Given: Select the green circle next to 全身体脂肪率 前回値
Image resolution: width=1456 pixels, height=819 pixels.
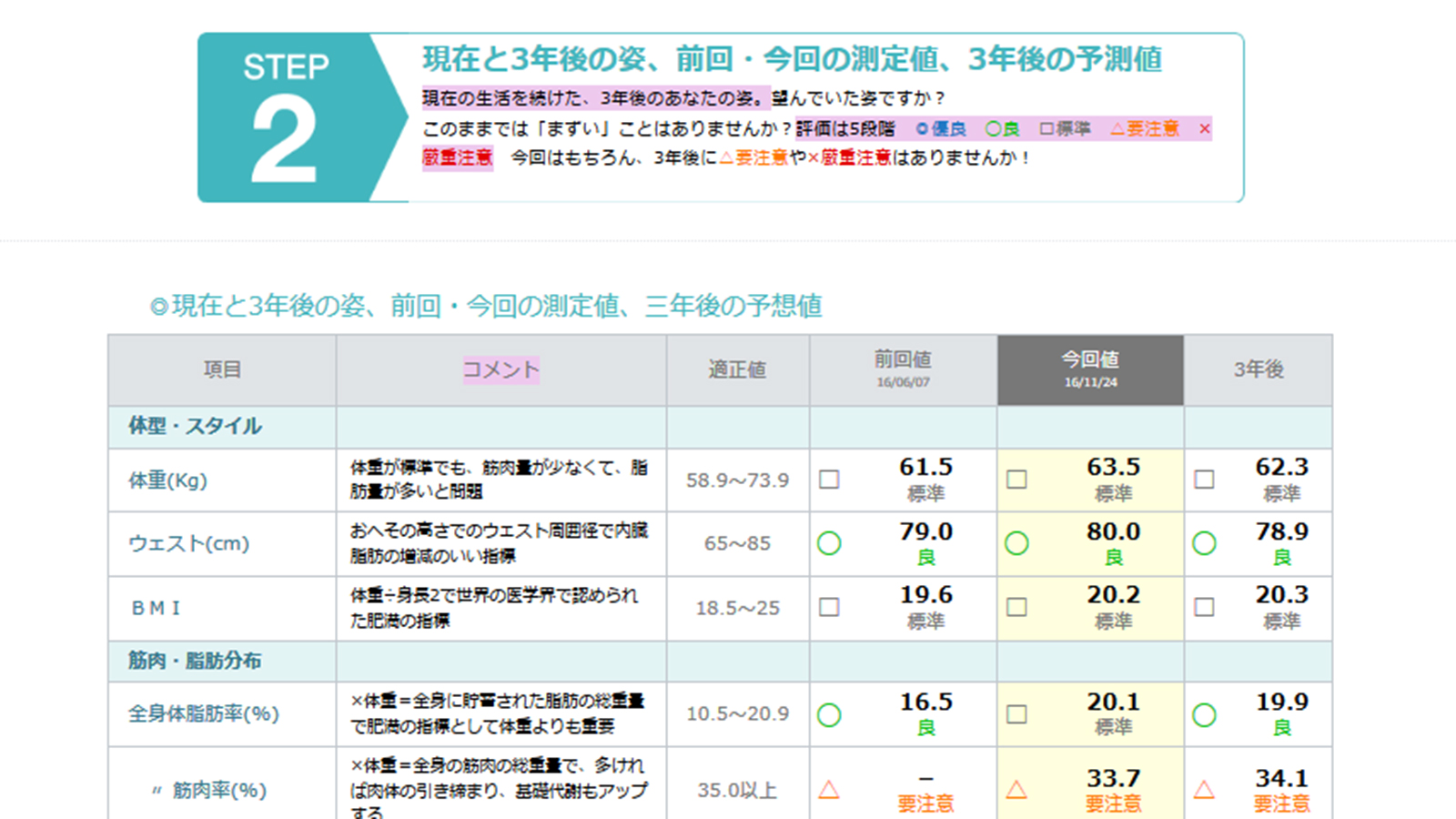Looking at the screenshot, I should coord(830,714).
